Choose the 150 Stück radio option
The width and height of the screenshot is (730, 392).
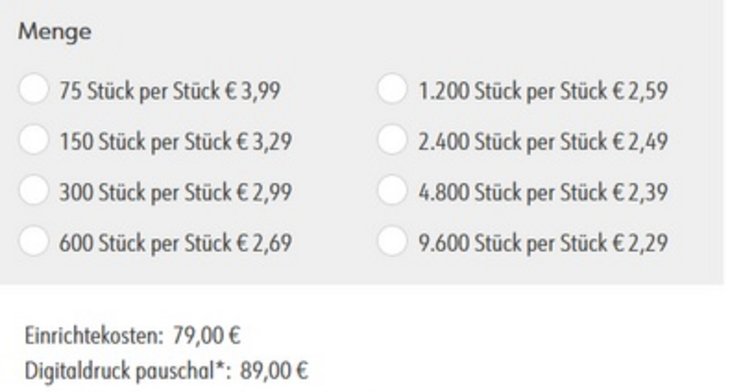34,140
